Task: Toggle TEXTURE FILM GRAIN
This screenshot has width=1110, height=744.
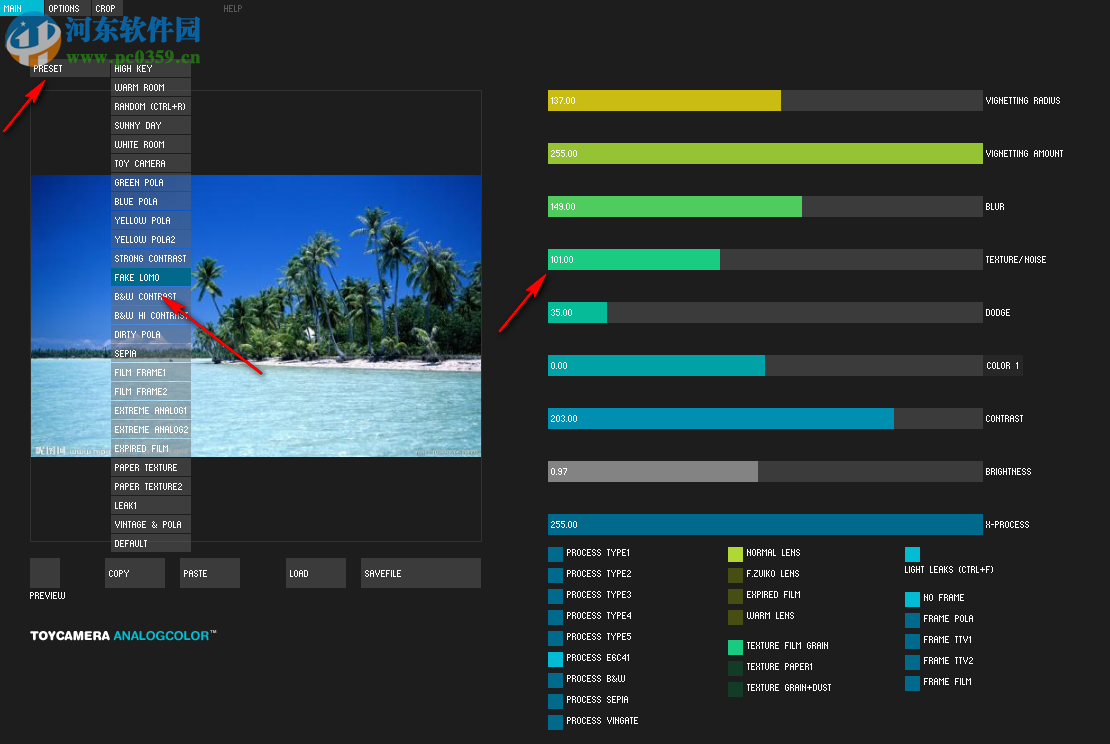Action: 736,646
